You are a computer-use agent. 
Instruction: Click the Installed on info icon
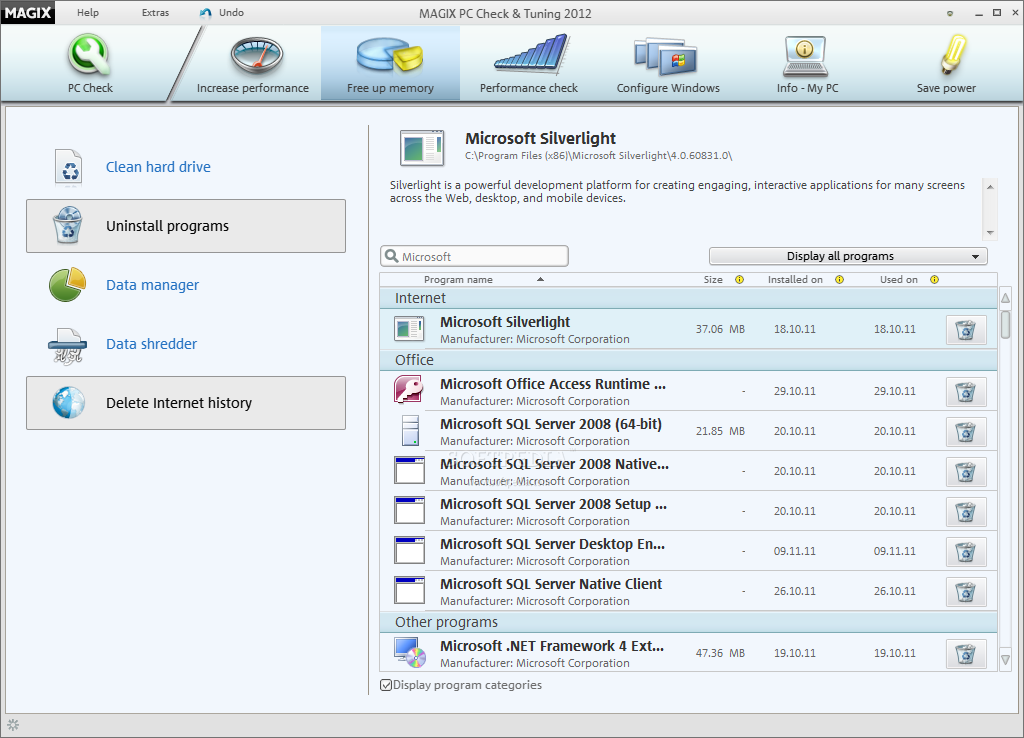click(839, 280)
